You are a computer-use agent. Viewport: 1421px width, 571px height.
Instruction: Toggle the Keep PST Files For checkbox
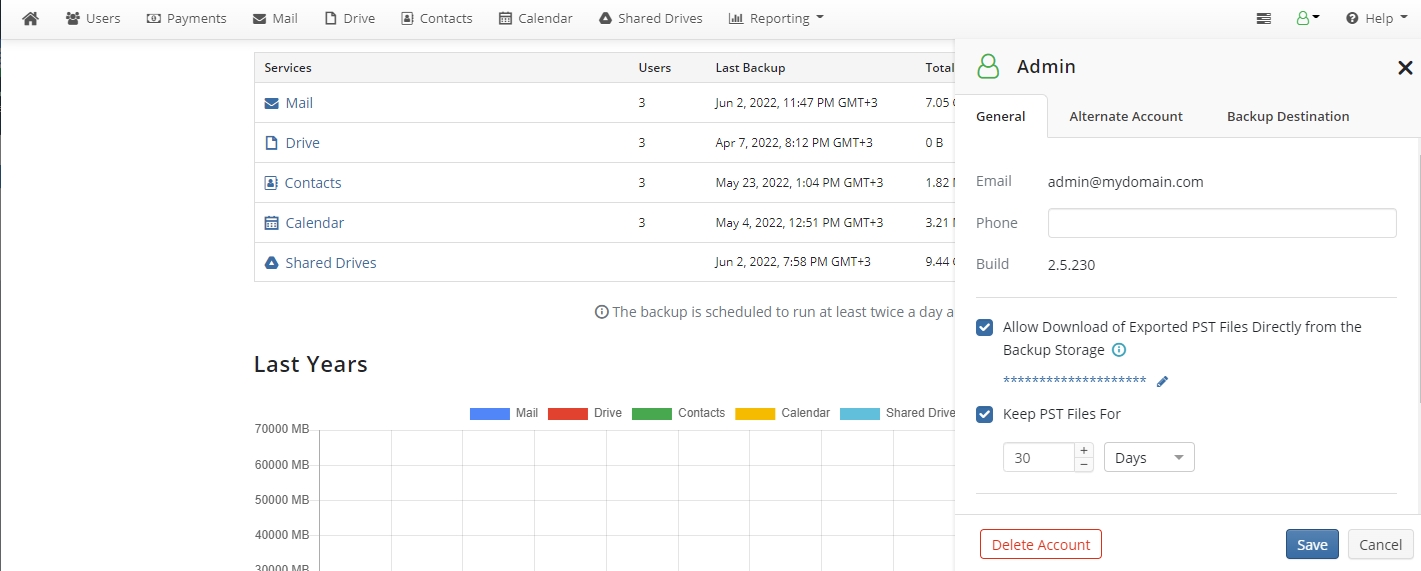click(x=985, y=414)
